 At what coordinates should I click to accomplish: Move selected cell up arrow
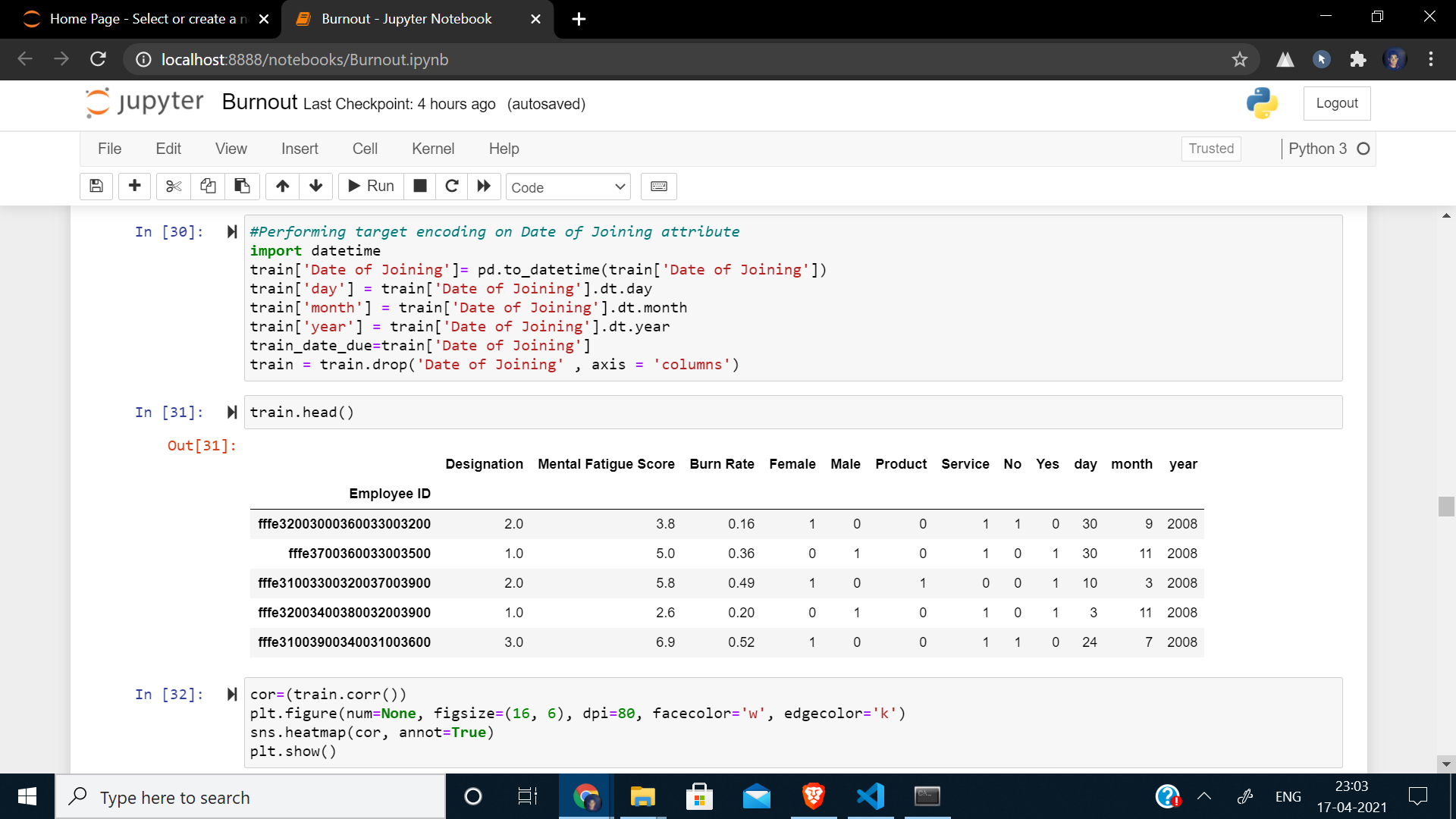(282, 186)
